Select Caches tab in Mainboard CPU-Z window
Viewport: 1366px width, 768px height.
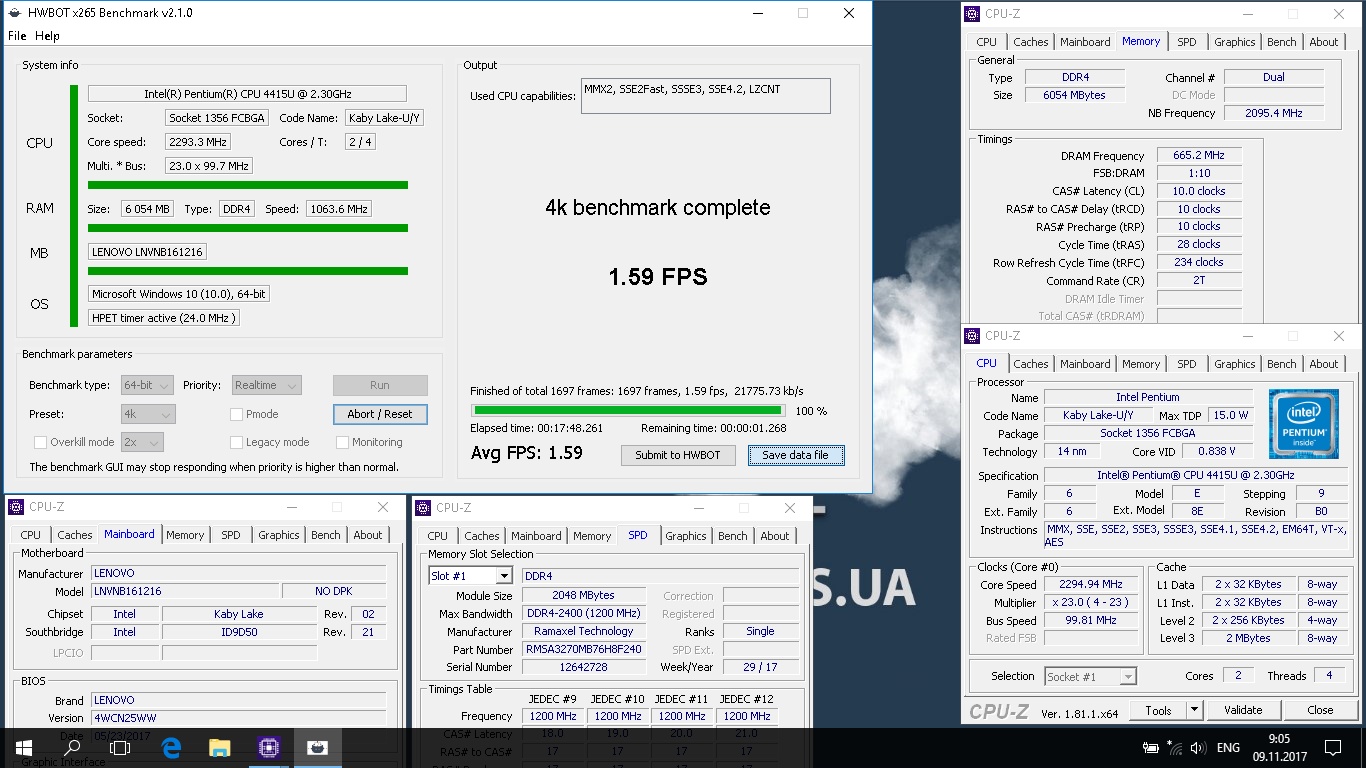tap(74, 535)
